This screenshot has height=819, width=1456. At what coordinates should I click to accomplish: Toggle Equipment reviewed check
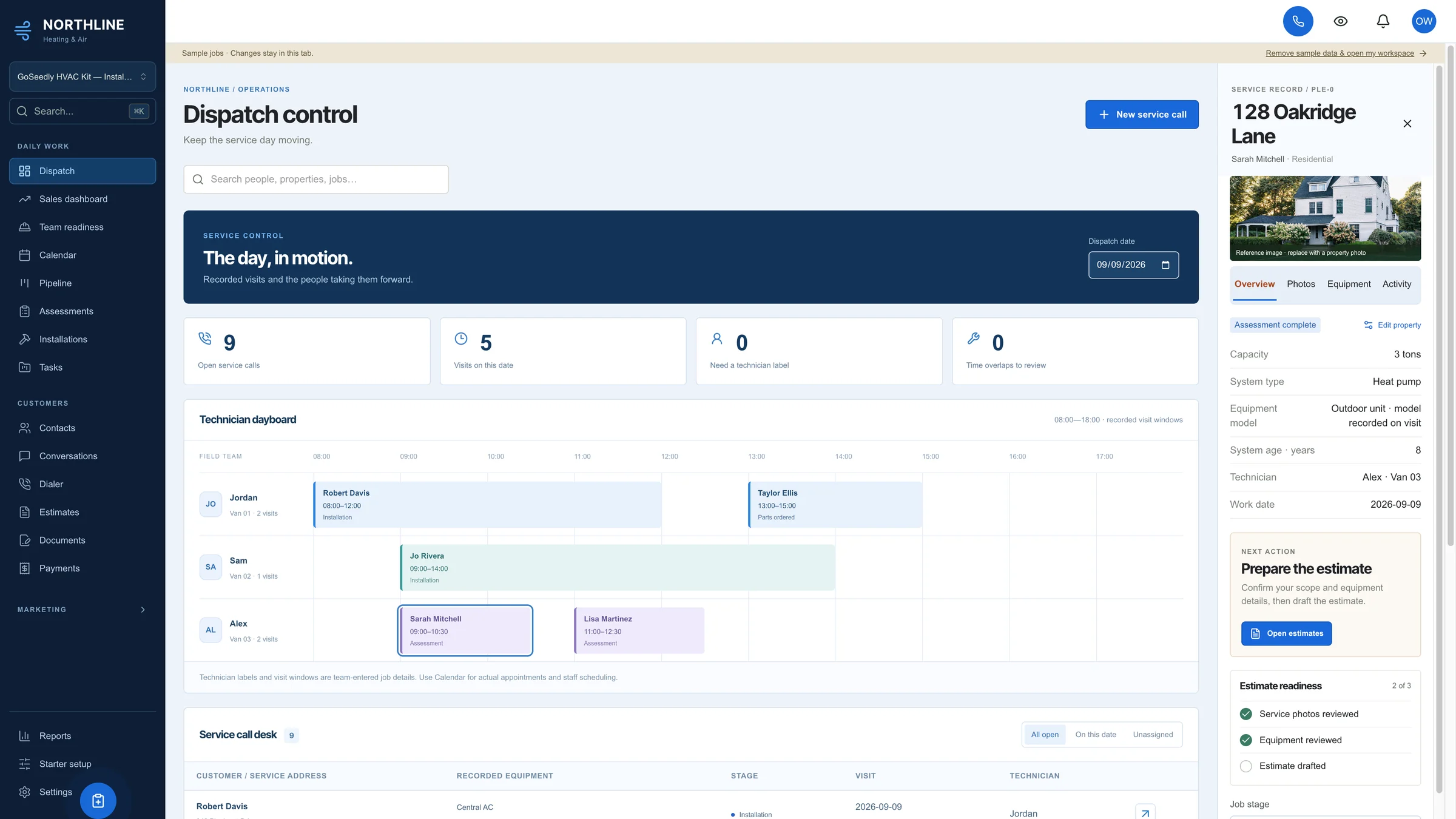1246,740
